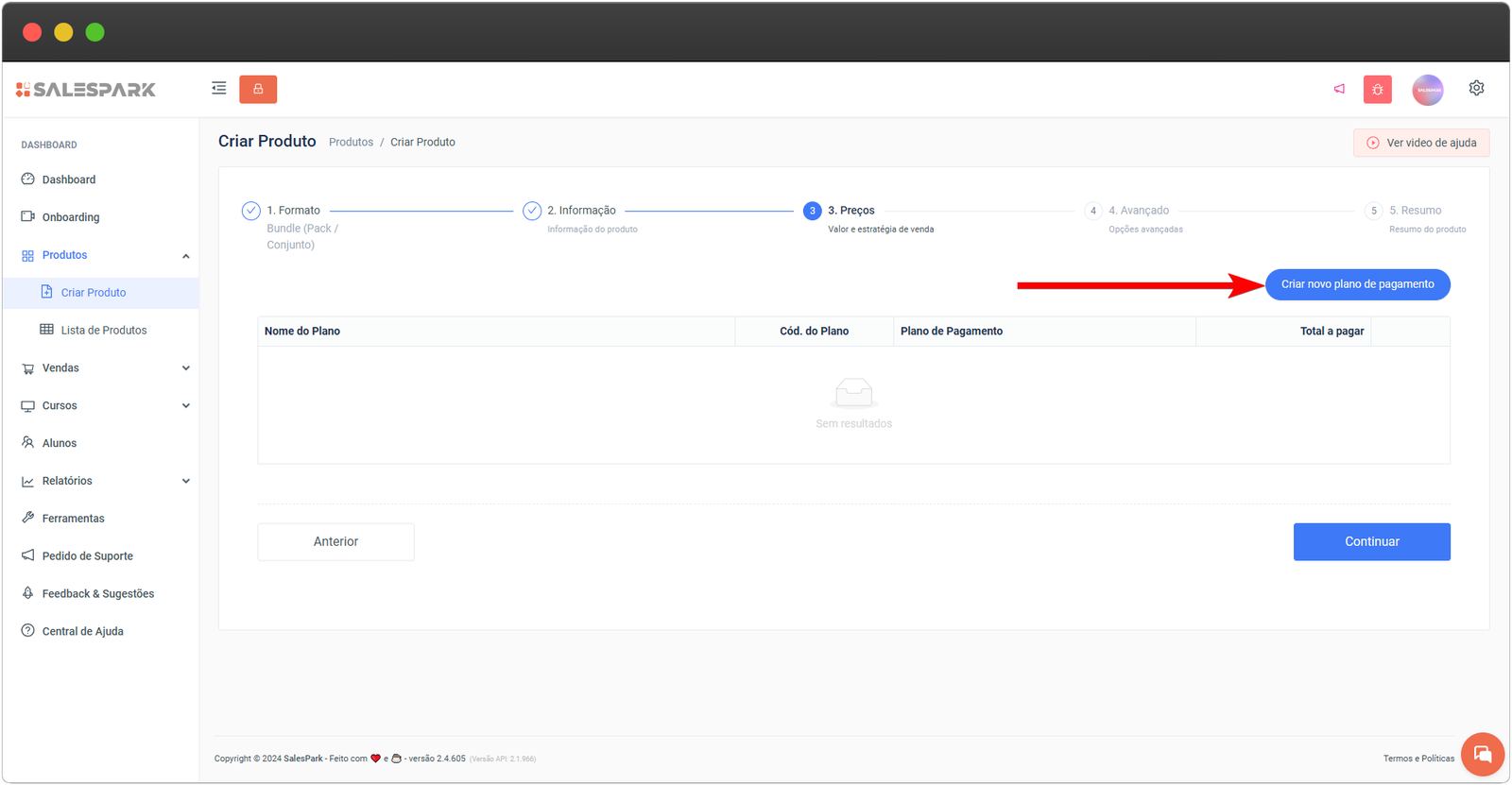Open the user profile avatar
Image resolution: width=1512 pixels, height=785 pixels.
1427,90
